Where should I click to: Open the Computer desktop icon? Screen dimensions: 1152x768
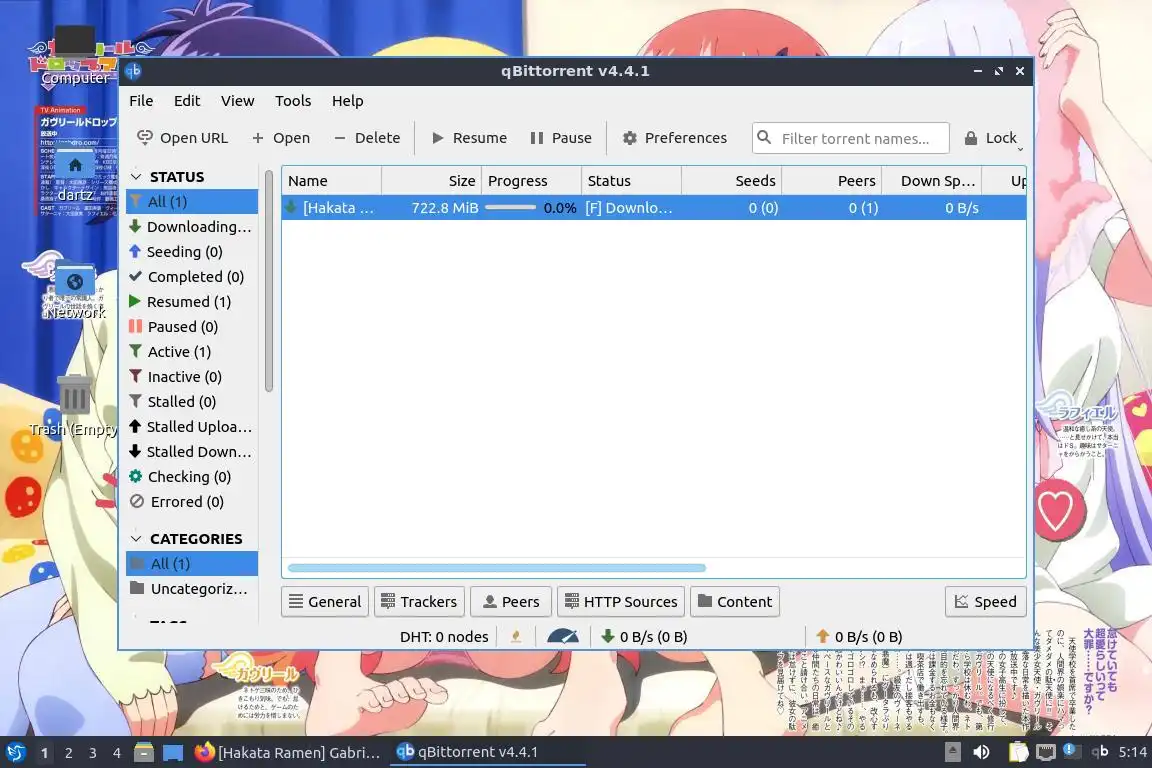tap(75, 55)
